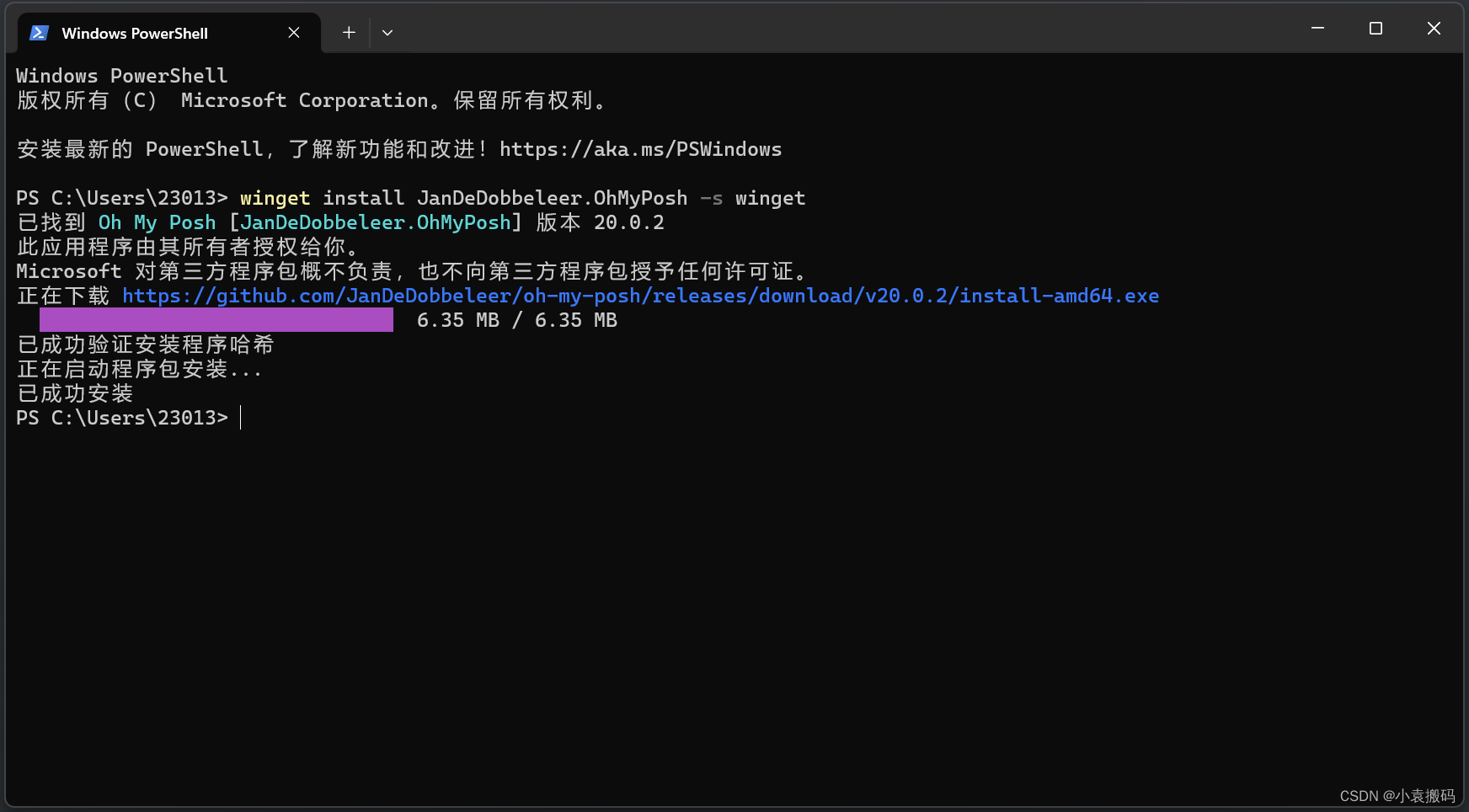1469x812 pixels.
Task: Maximize the terminal window
Action: click(1376, 29)
